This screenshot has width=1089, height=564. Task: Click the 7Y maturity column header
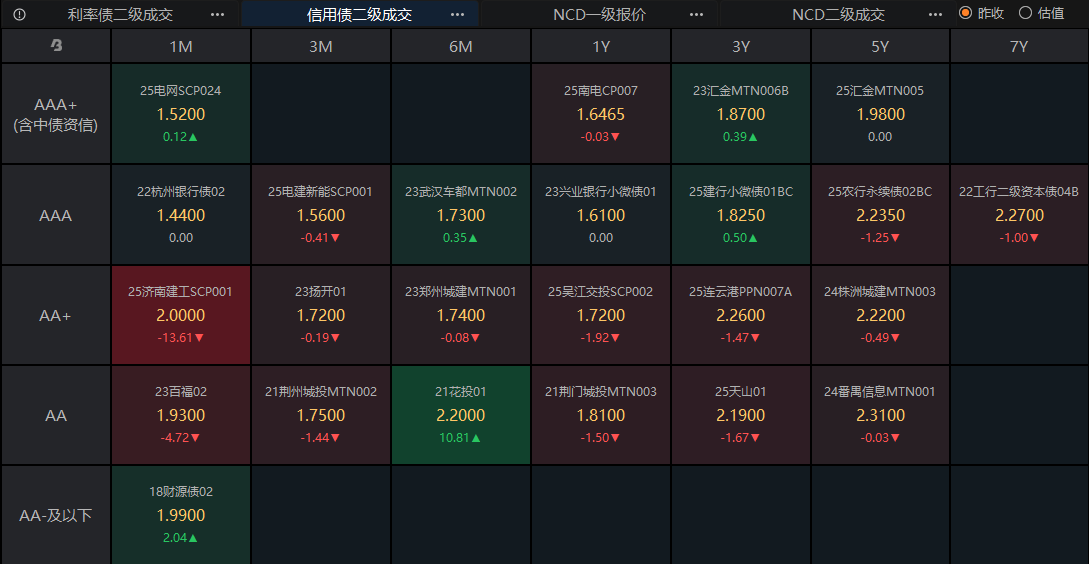(x=1019, y=46)
